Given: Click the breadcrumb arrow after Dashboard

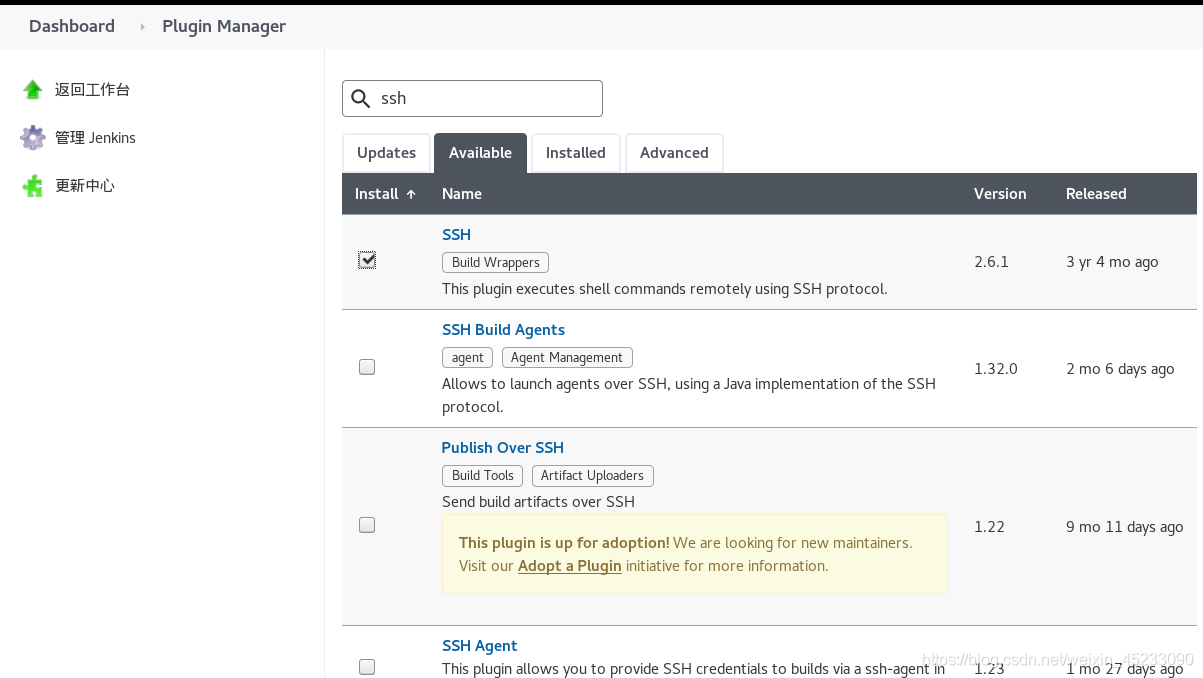Looking at the screenshot, I should [142, 27].
